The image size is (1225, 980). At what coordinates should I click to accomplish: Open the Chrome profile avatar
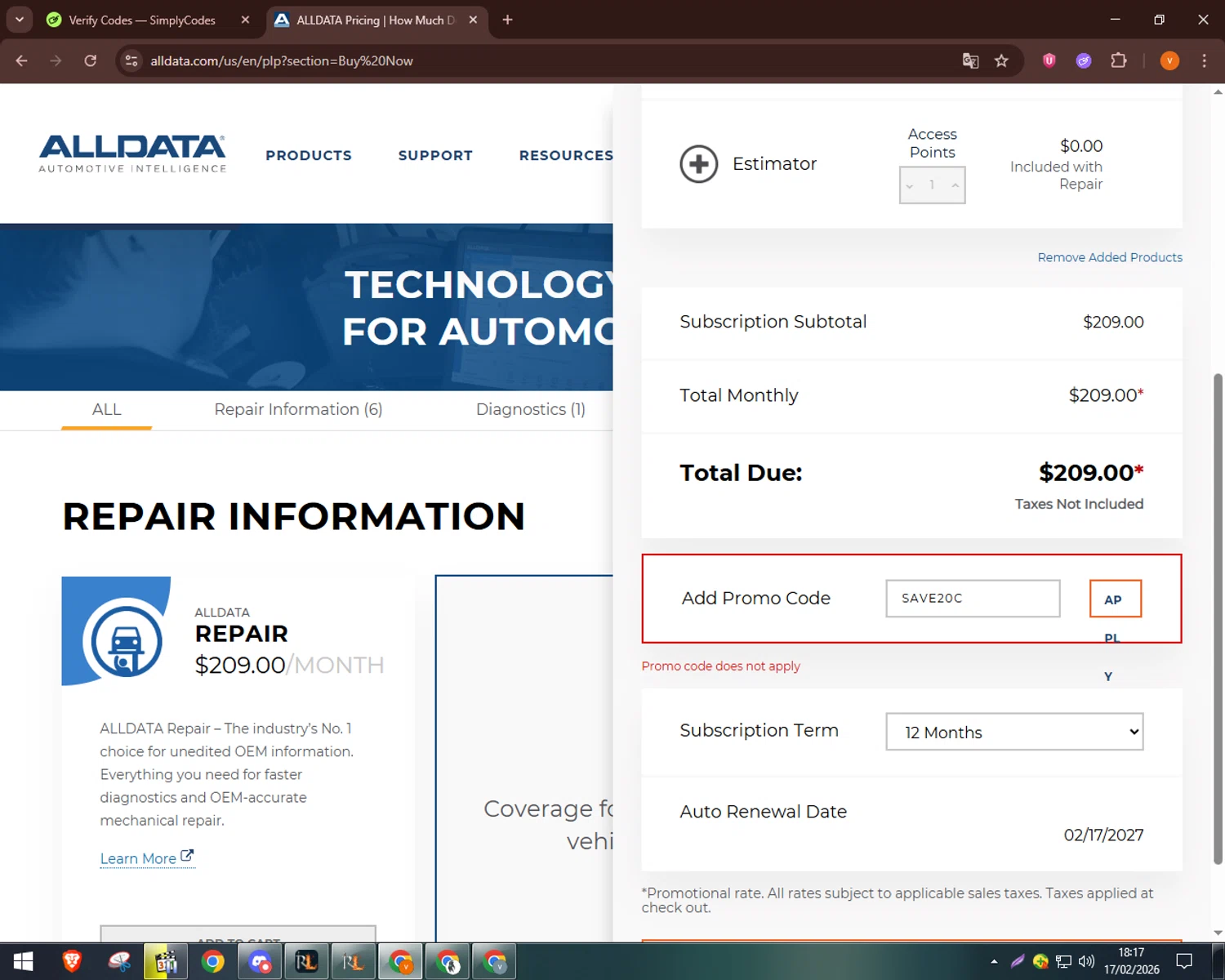coord(1169,60)
